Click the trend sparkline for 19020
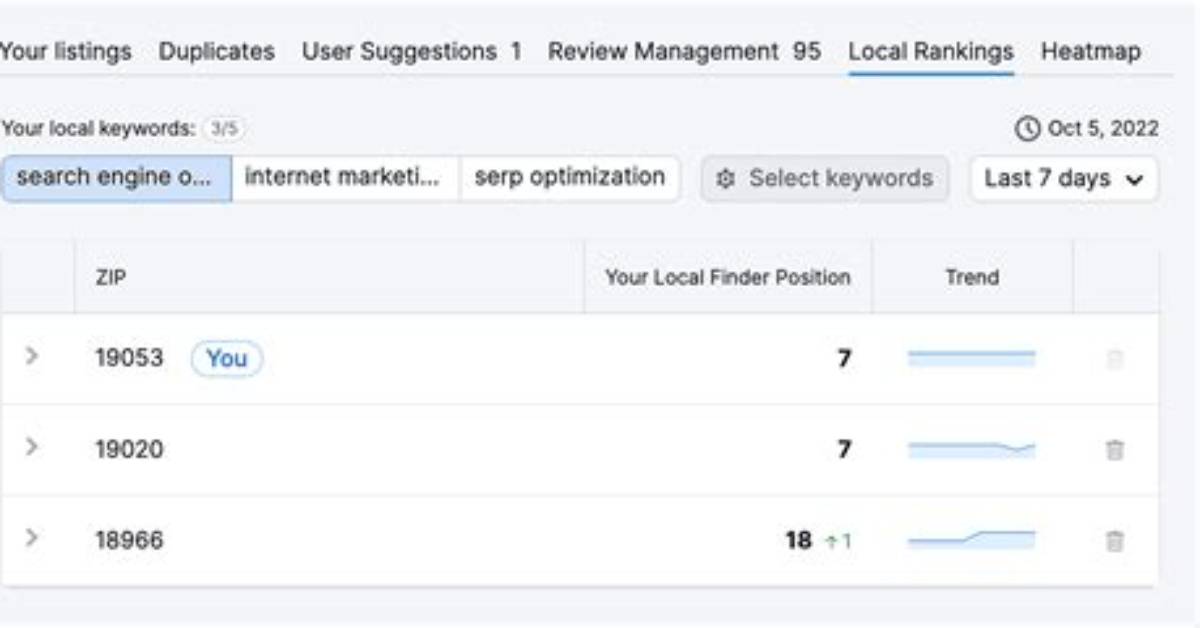This screenshot has width=1200, height=628. click(x=971, y=450)
